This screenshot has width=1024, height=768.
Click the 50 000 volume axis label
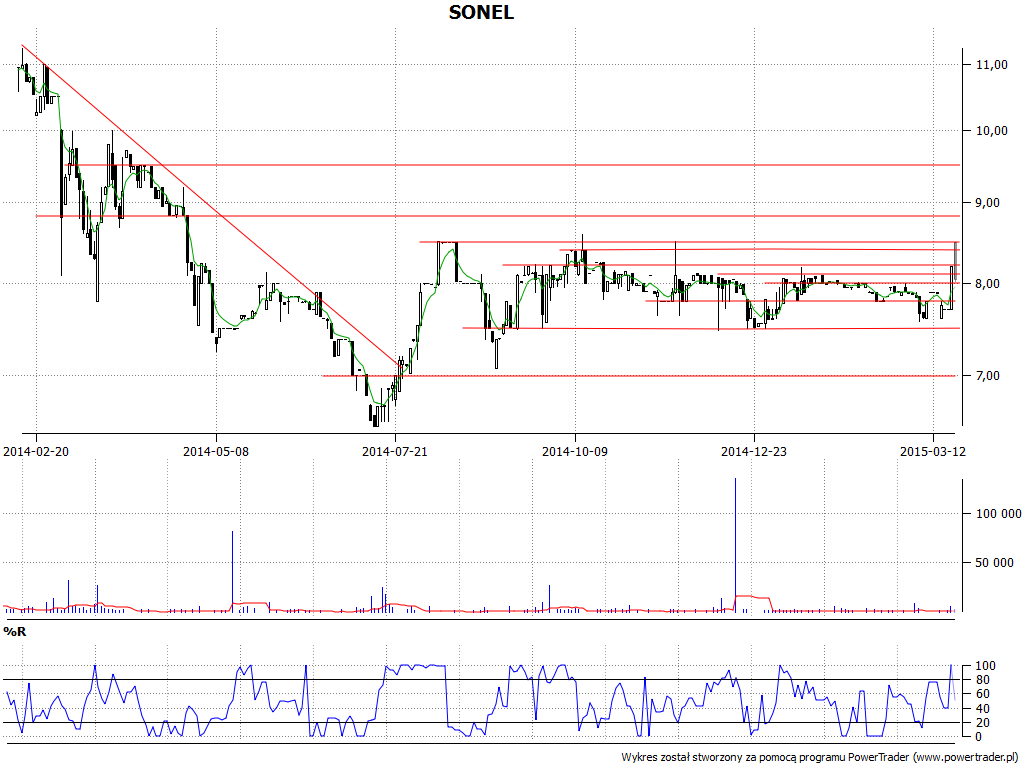(x=995, y=563)
